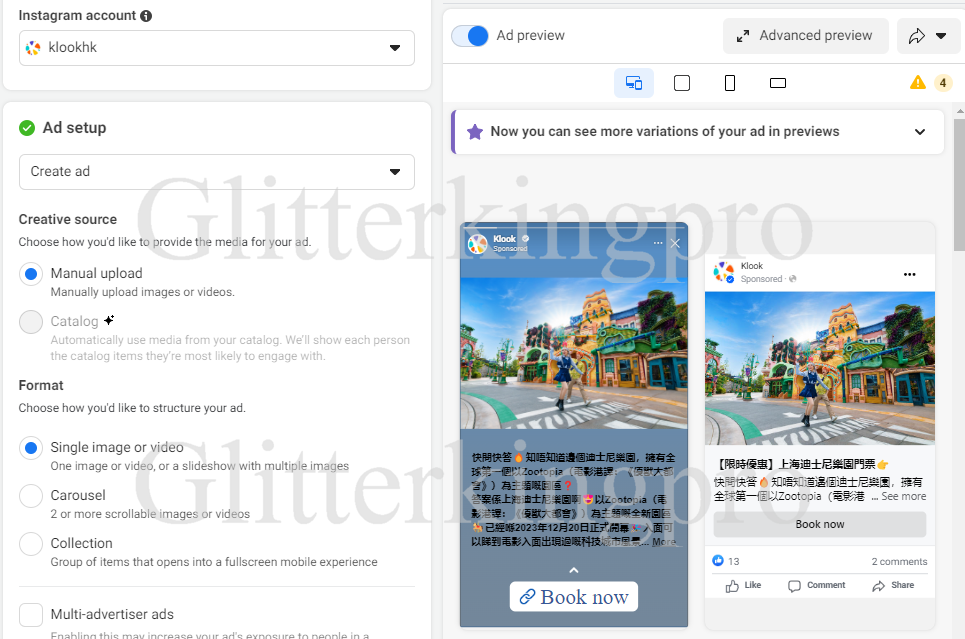Select the Single image or video option
965x639 pixels.
pyautogui.click(x=31, y=448)
